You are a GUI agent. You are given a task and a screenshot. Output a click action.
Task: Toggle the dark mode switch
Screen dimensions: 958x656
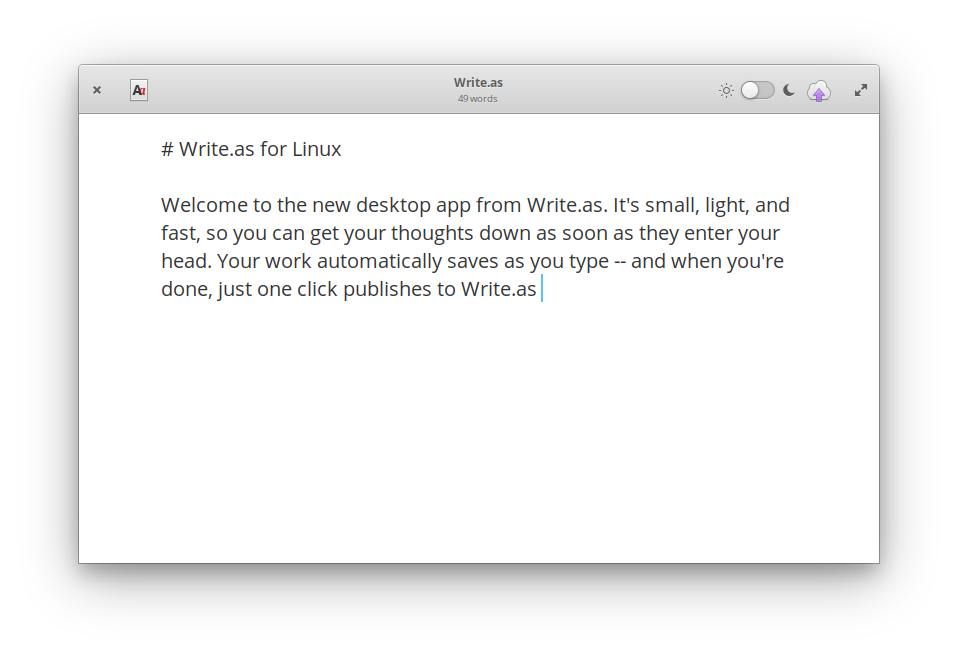click(x=758, y=90)
